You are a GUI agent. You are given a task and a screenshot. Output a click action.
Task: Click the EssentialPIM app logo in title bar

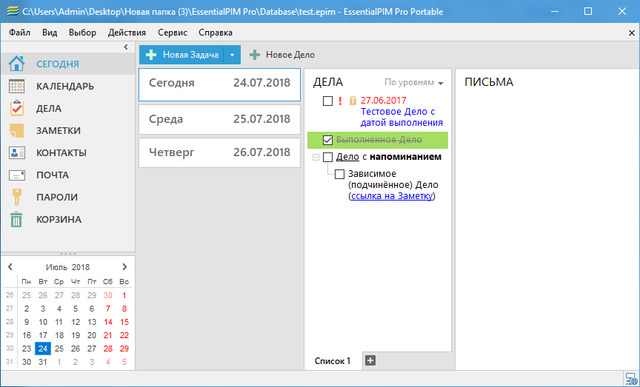pos(12,11)
